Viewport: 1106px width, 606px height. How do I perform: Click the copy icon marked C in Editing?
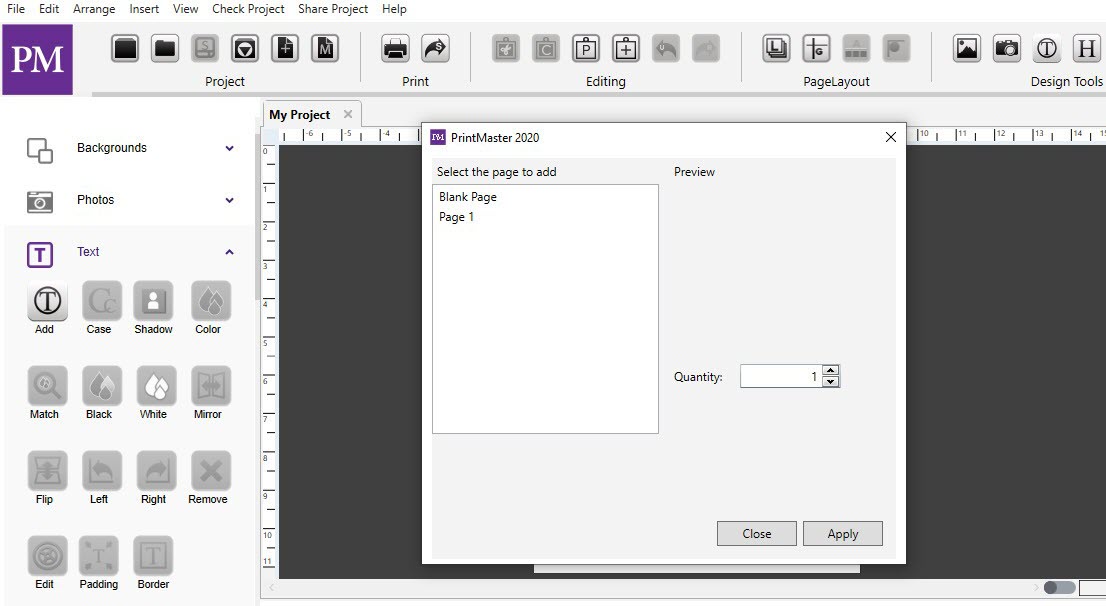click(546, 49)
